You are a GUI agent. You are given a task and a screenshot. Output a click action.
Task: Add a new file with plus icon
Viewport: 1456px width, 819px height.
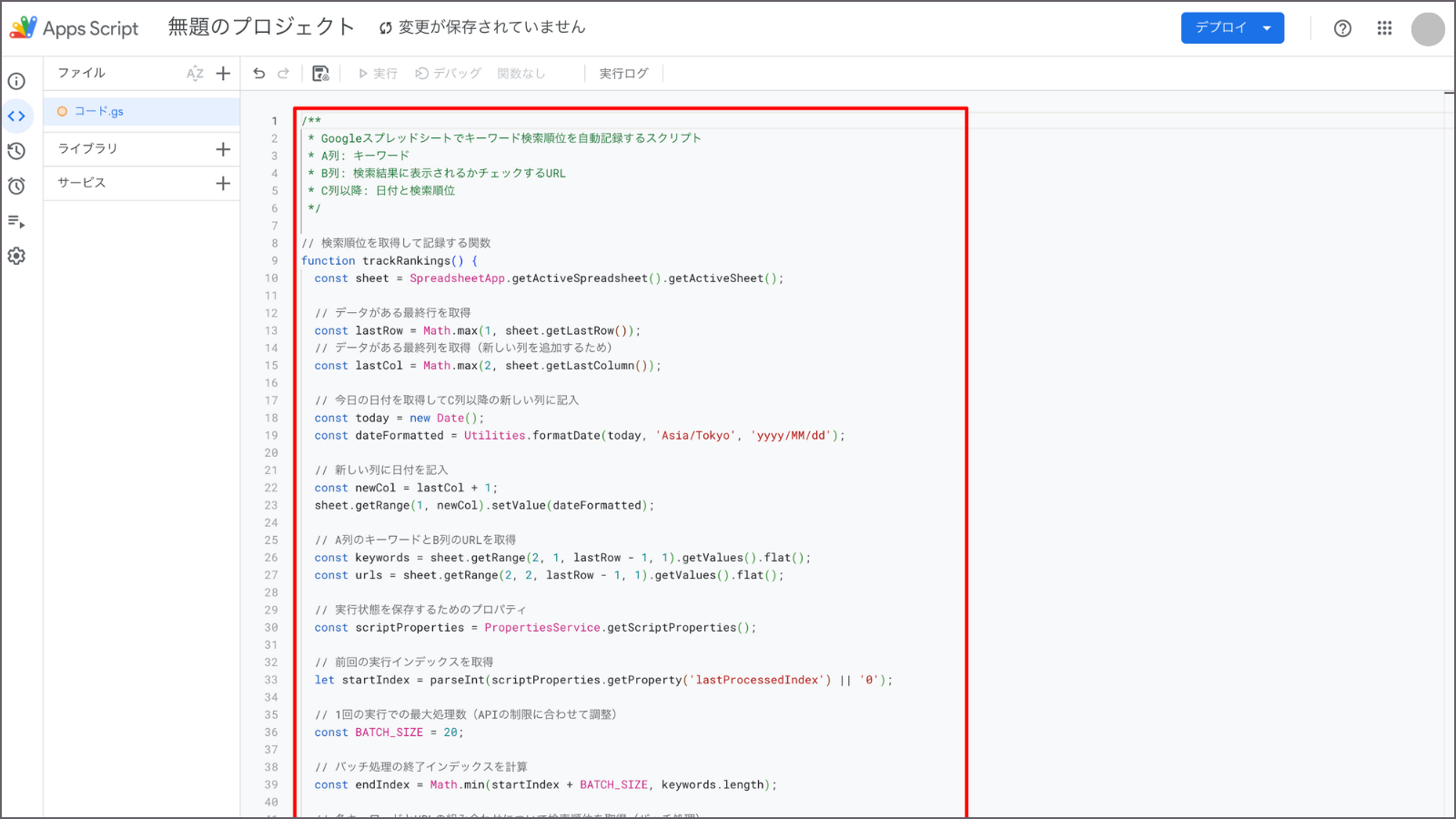223,73
